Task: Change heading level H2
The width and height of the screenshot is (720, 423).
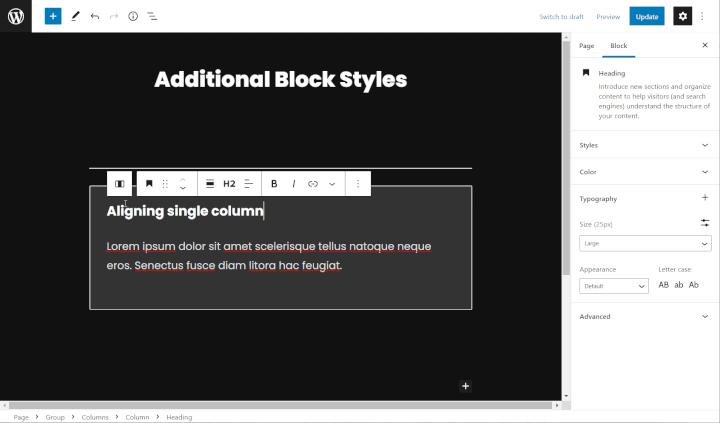Action: click(x=229, y=184)
